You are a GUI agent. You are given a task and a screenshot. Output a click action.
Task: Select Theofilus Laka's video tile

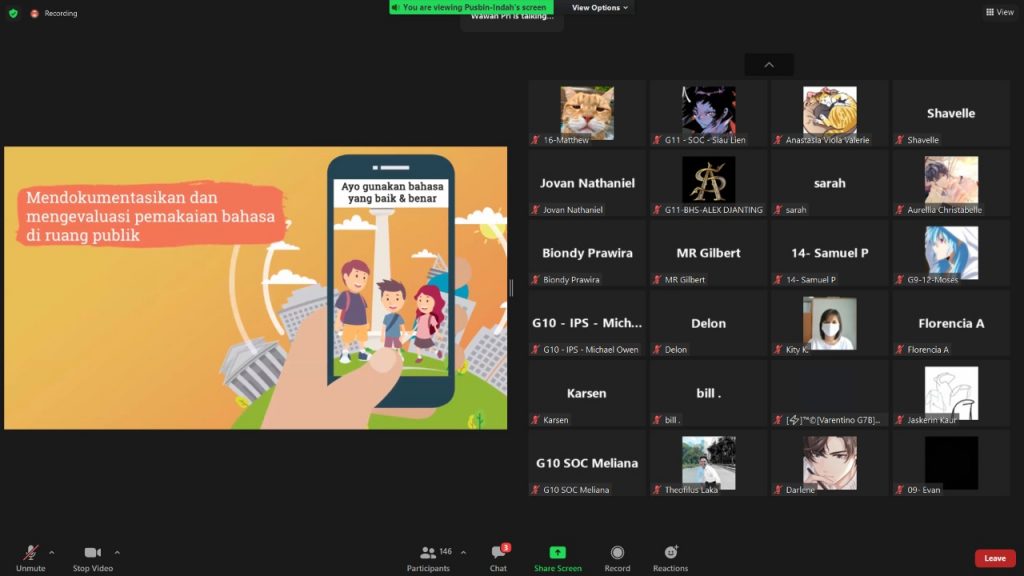click(708, 463)
